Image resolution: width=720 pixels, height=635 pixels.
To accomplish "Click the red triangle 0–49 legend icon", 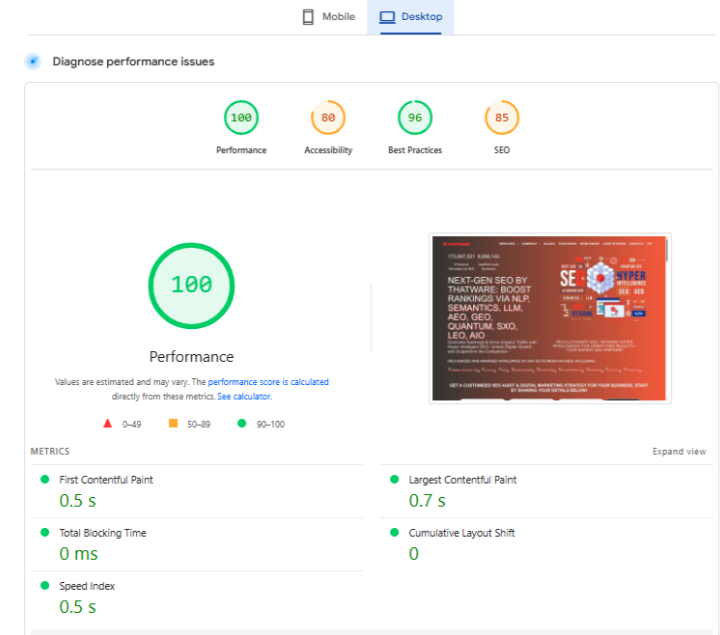I will [x=107, y=424].
